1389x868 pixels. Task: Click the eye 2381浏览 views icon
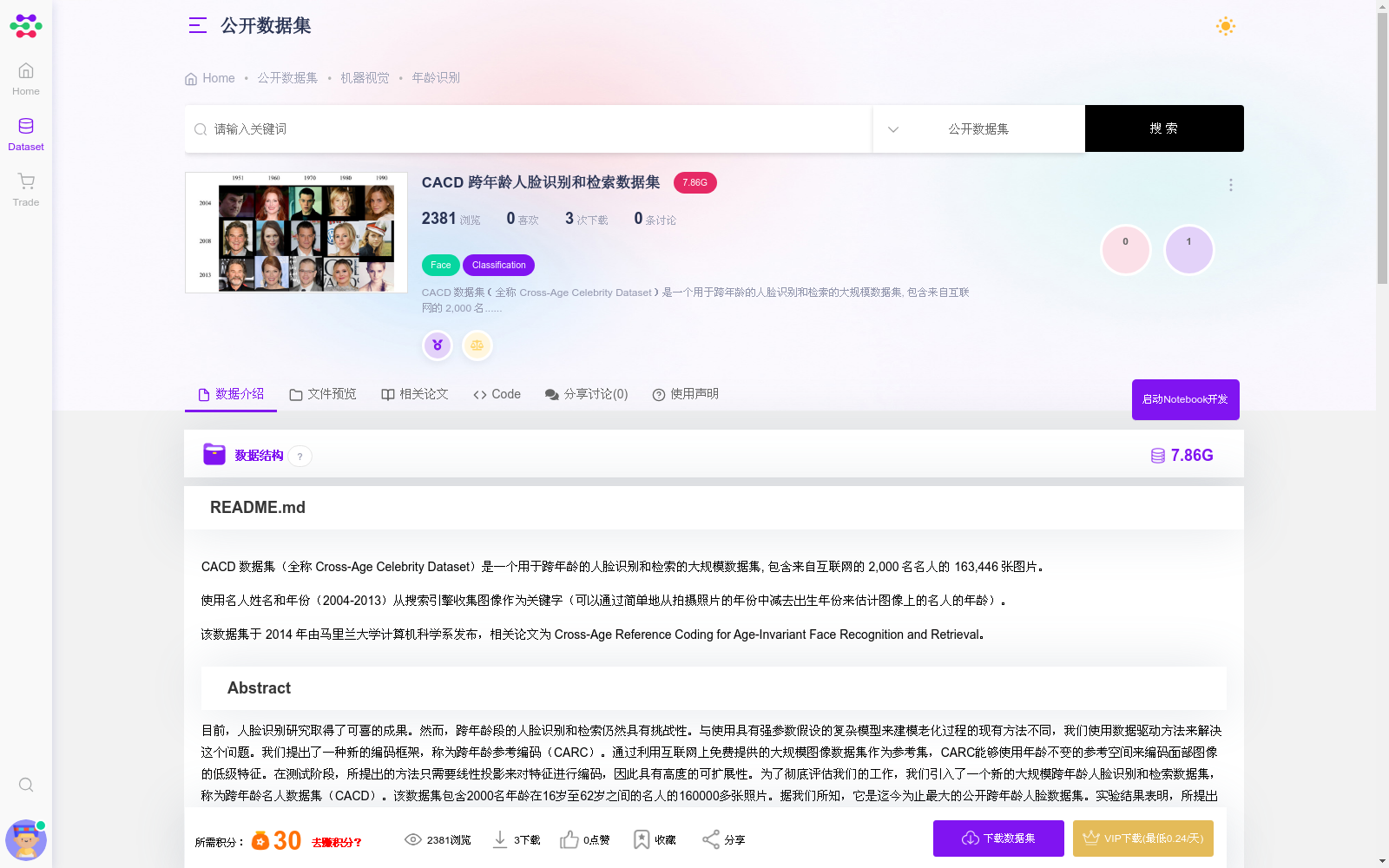(413, 839)
